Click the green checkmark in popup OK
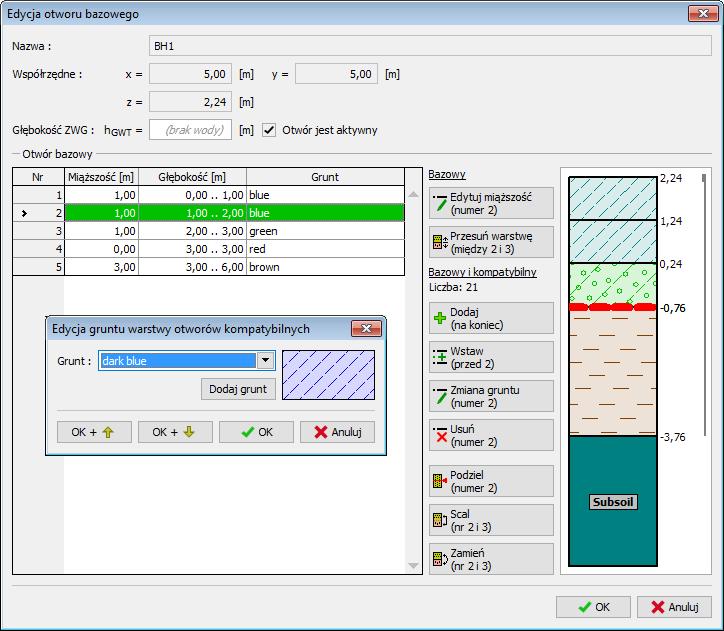This screenshot has height=631, width=724. [x=247, y=432]
